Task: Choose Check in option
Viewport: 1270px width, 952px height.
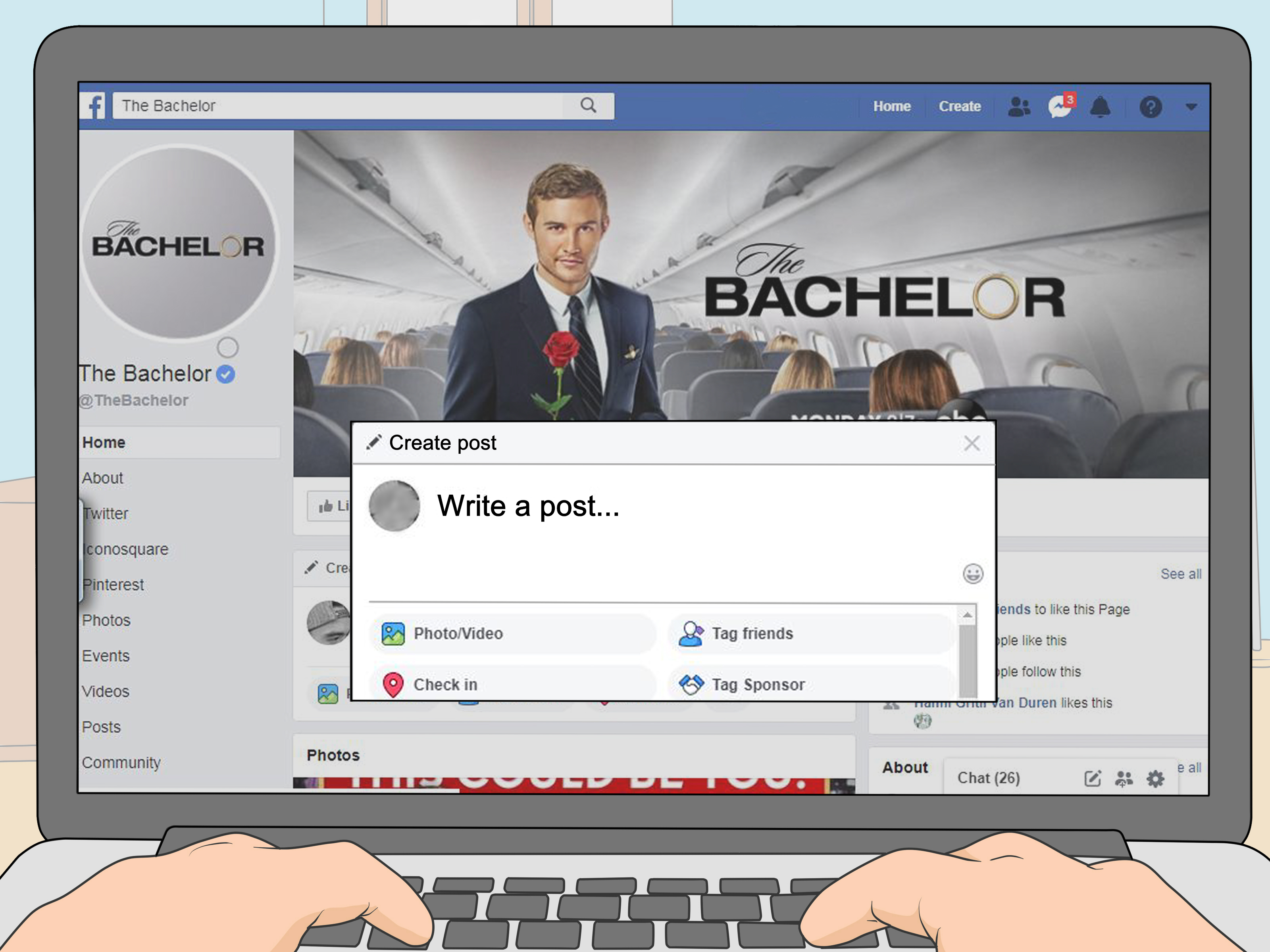Action: point(513,683)
